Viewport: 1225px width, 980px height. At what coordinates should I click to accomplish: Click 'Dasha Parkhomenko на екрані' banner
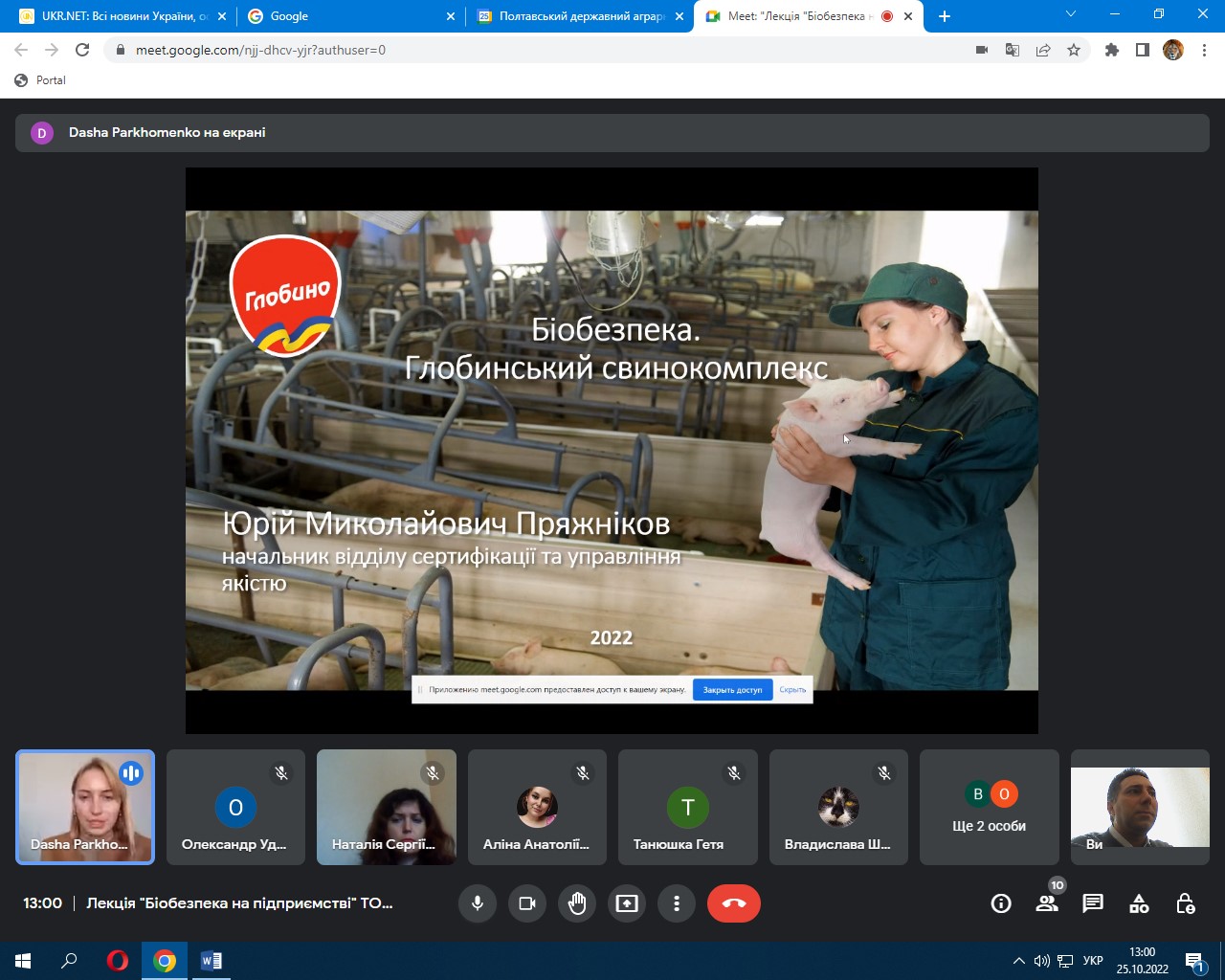click(x=612, y=133)
